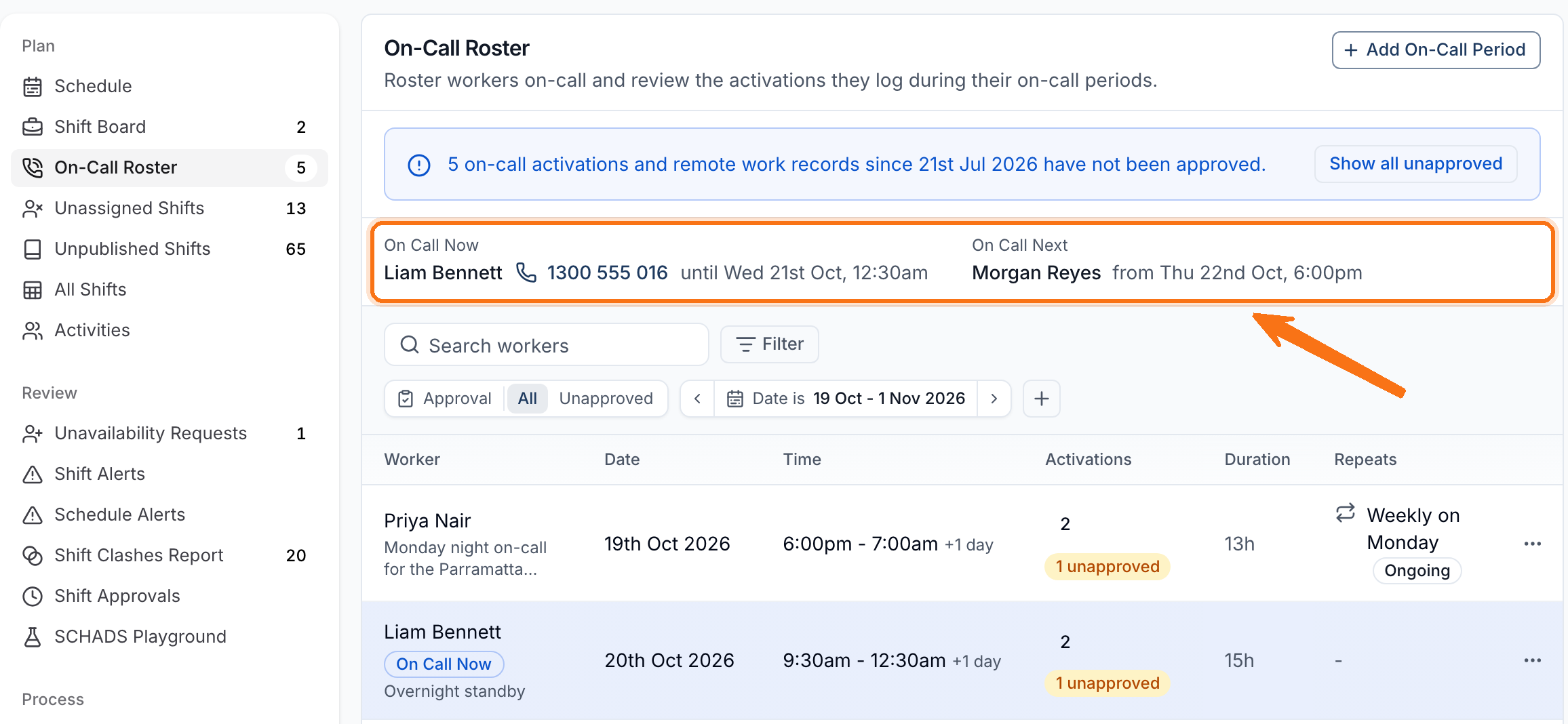Image resolution: width=1568 pixels, height=724 pixels.
Task: Open the Filter options
Action: [769, 344]
